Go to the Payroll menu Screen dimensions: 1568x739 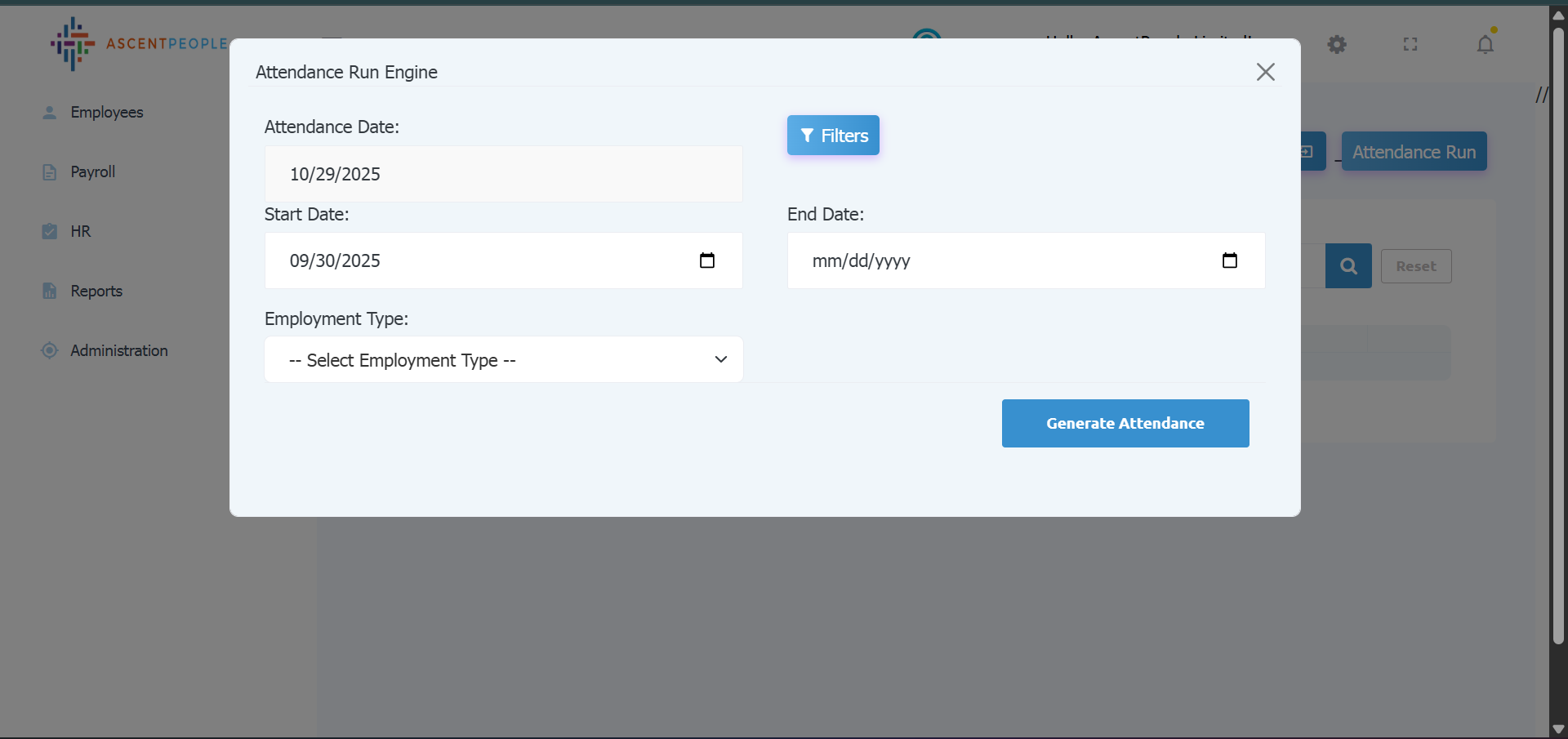tap(92, 172)
